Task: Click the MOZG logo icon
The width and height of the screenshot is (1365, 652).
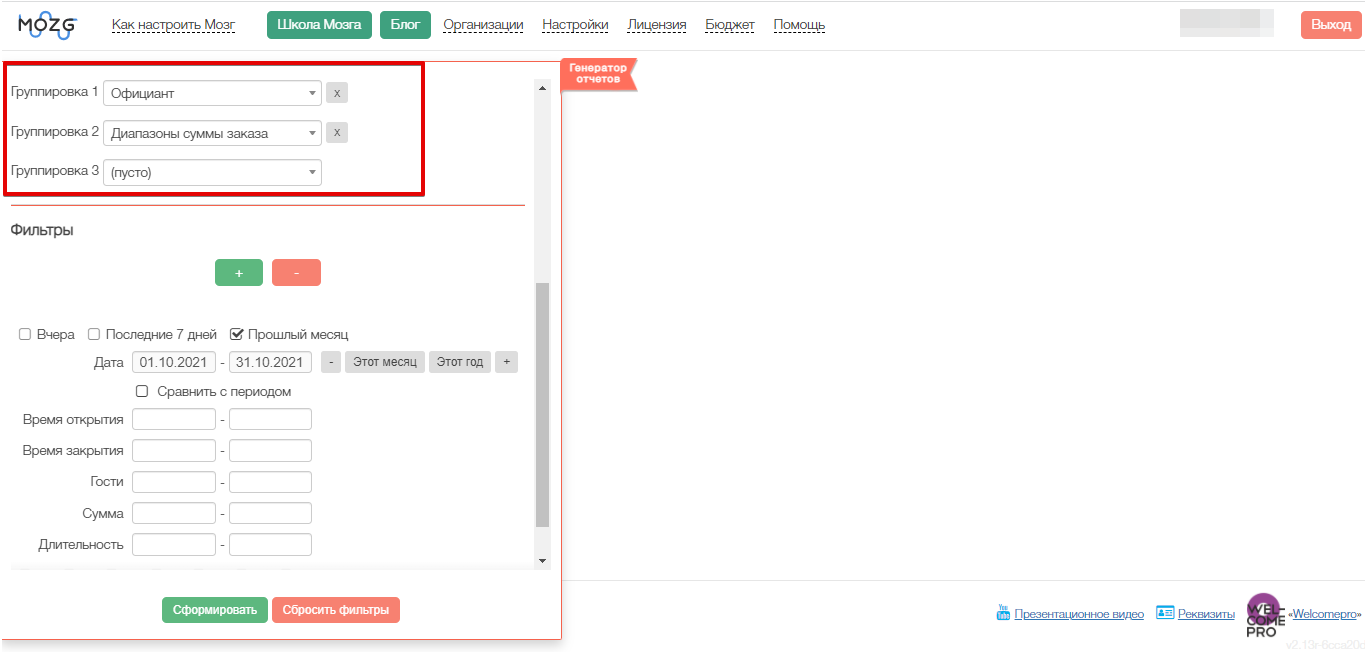Action: pyautogui.click(x=47, y=26)
